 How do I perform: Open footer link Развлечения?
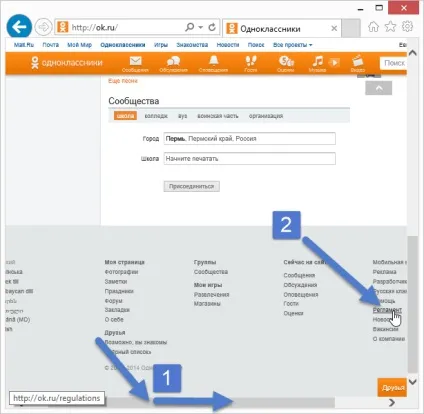click(x=211, y=295)
